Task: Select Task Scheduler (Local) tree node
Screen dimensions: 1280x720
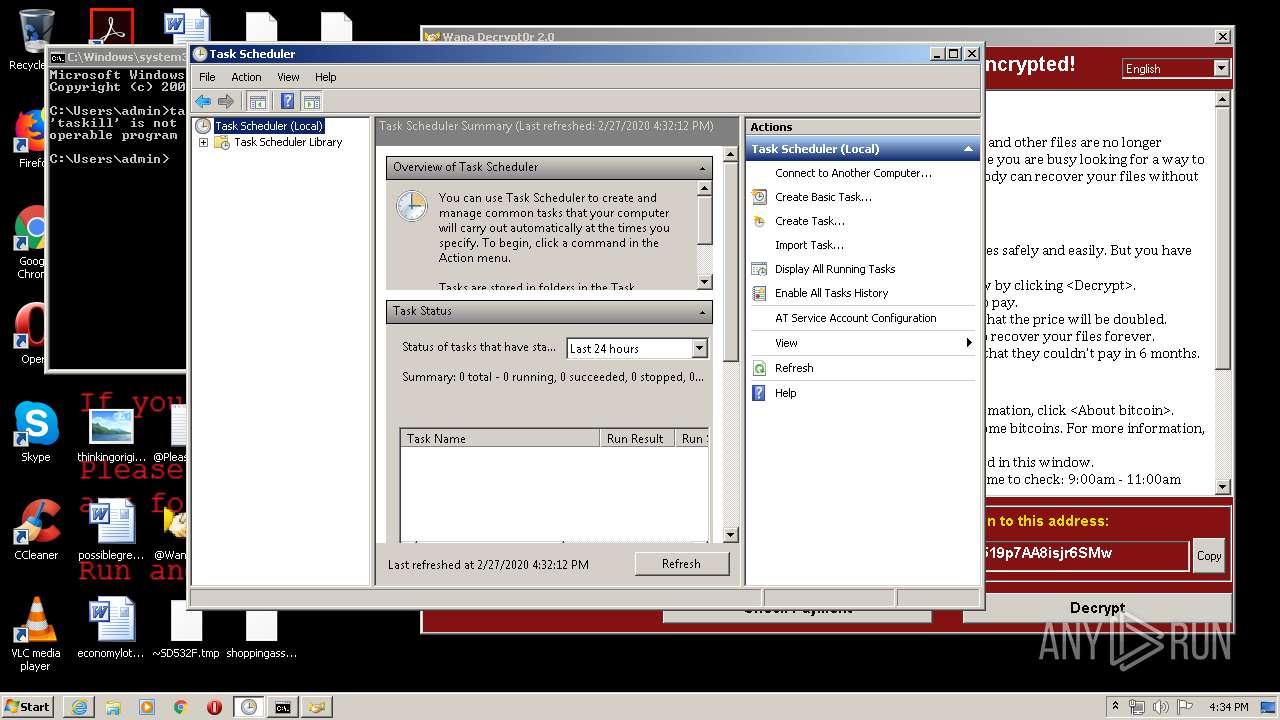Action: [x=269, y=126]
